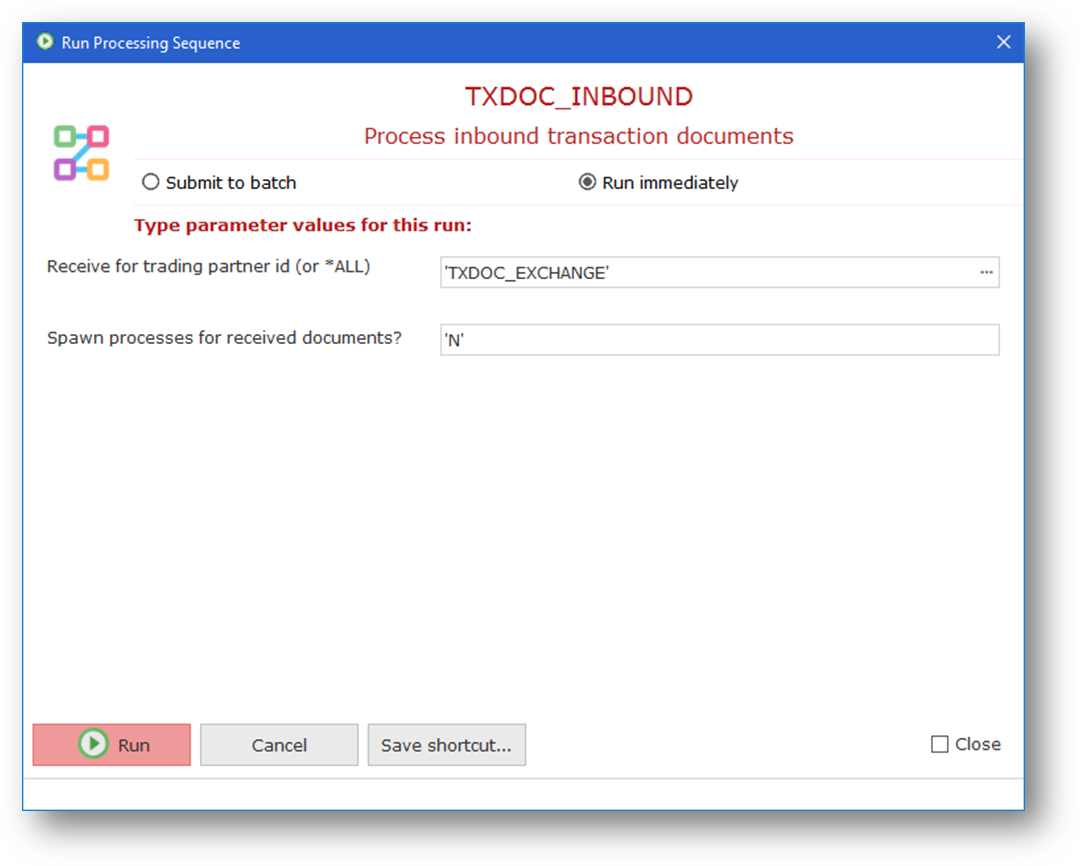The image size is (1080, 866).
Task: Click the Receive for trading partner id label
Action: point(209,267)
